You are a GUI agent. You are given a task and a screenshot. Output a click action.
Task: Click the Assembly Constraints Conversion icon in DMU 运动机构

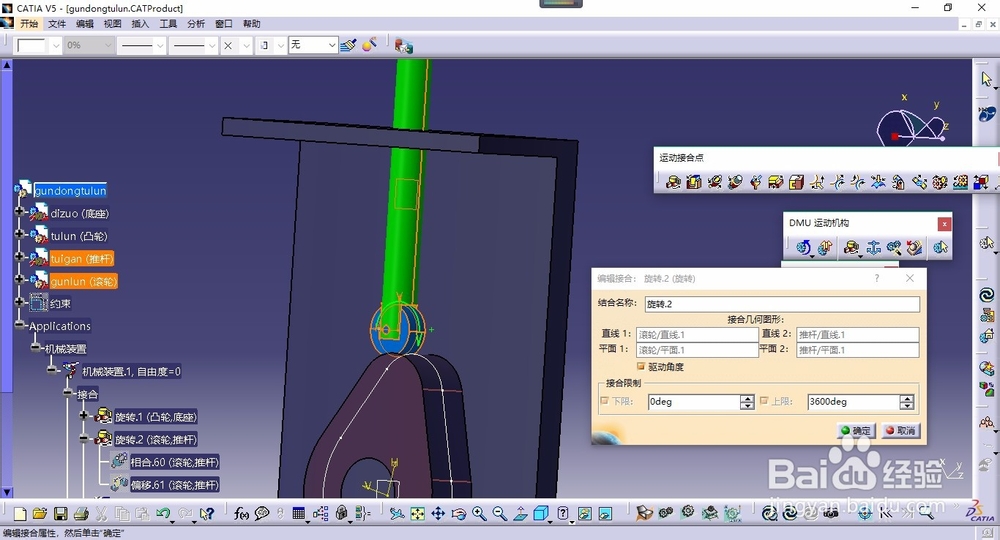coord(893,247)
